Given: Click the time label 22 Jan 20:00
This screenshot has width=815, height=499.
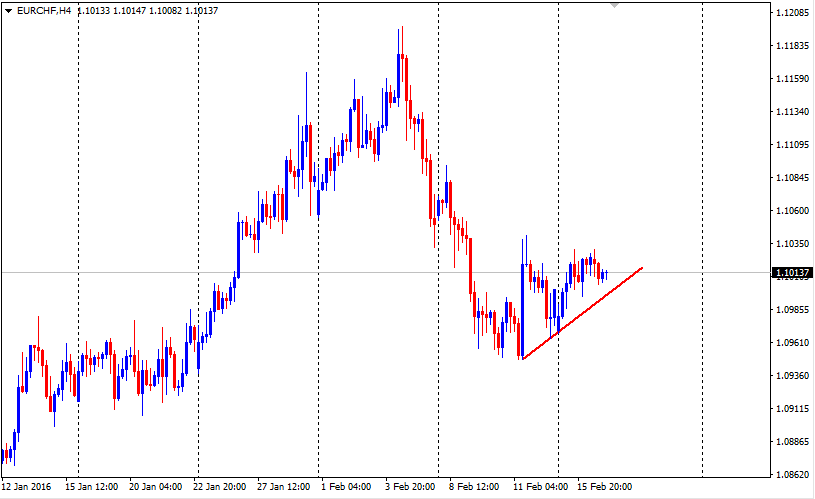Looking at the screenshot, I should click(219, 487).
